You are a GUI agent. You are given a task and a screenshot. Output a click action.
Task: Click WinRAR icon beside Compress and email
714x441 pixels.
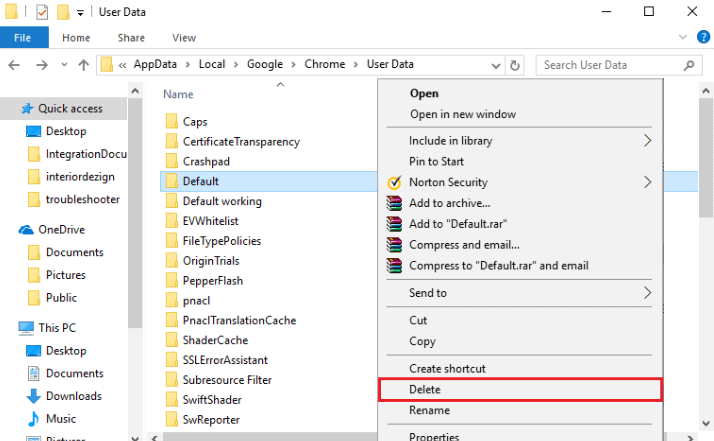(394, 245)
